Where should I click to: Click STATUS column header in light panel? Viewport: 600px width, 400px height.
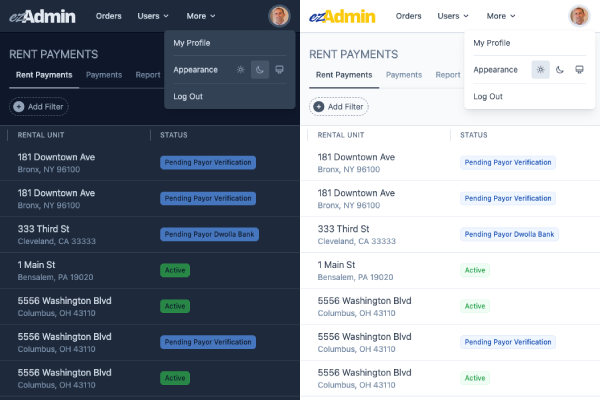(x=474, y=135)
